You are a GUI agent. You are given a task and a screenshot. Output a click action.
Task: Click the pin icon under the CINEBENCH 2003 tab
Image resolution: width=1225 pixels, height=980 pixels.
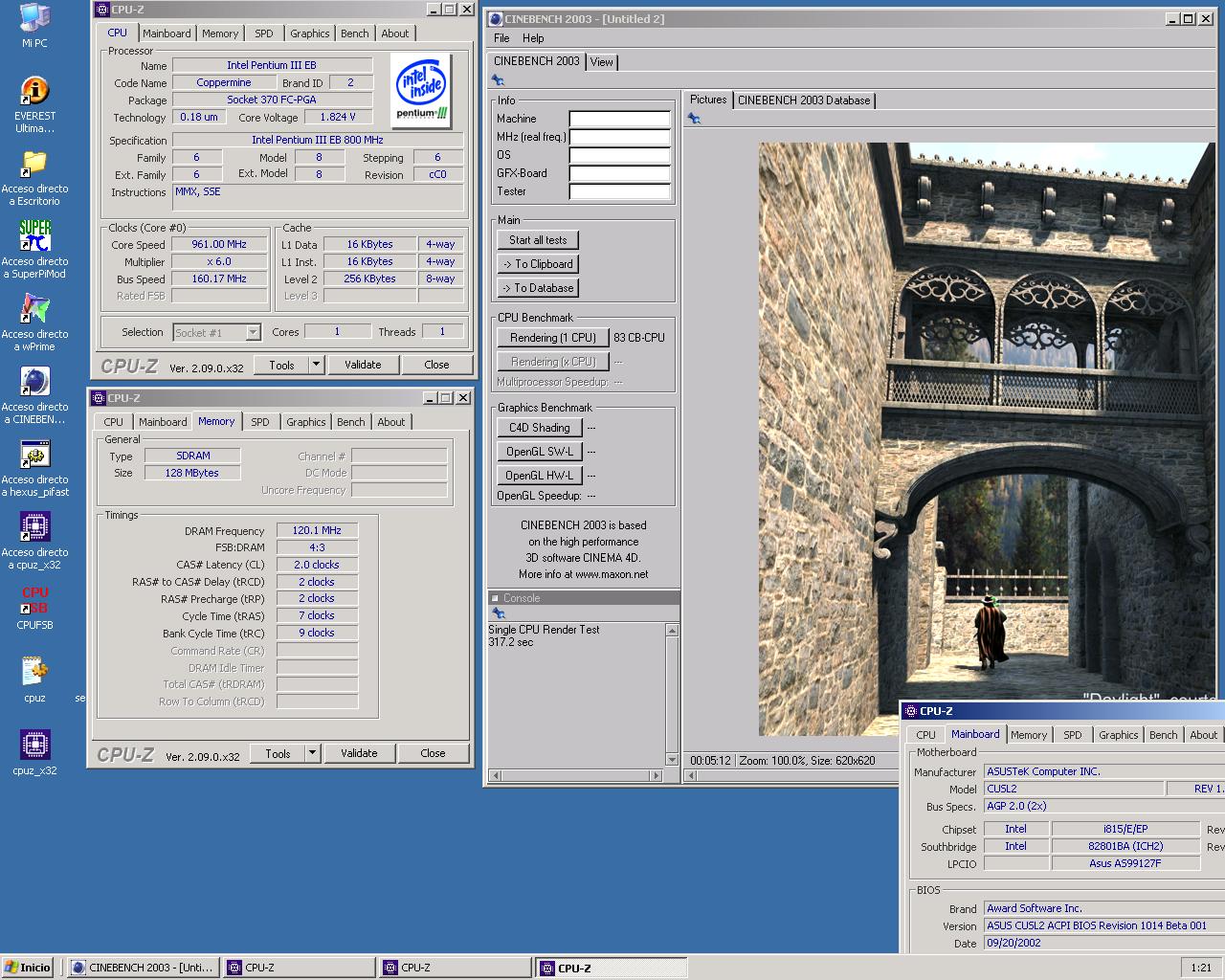[498, 80]
